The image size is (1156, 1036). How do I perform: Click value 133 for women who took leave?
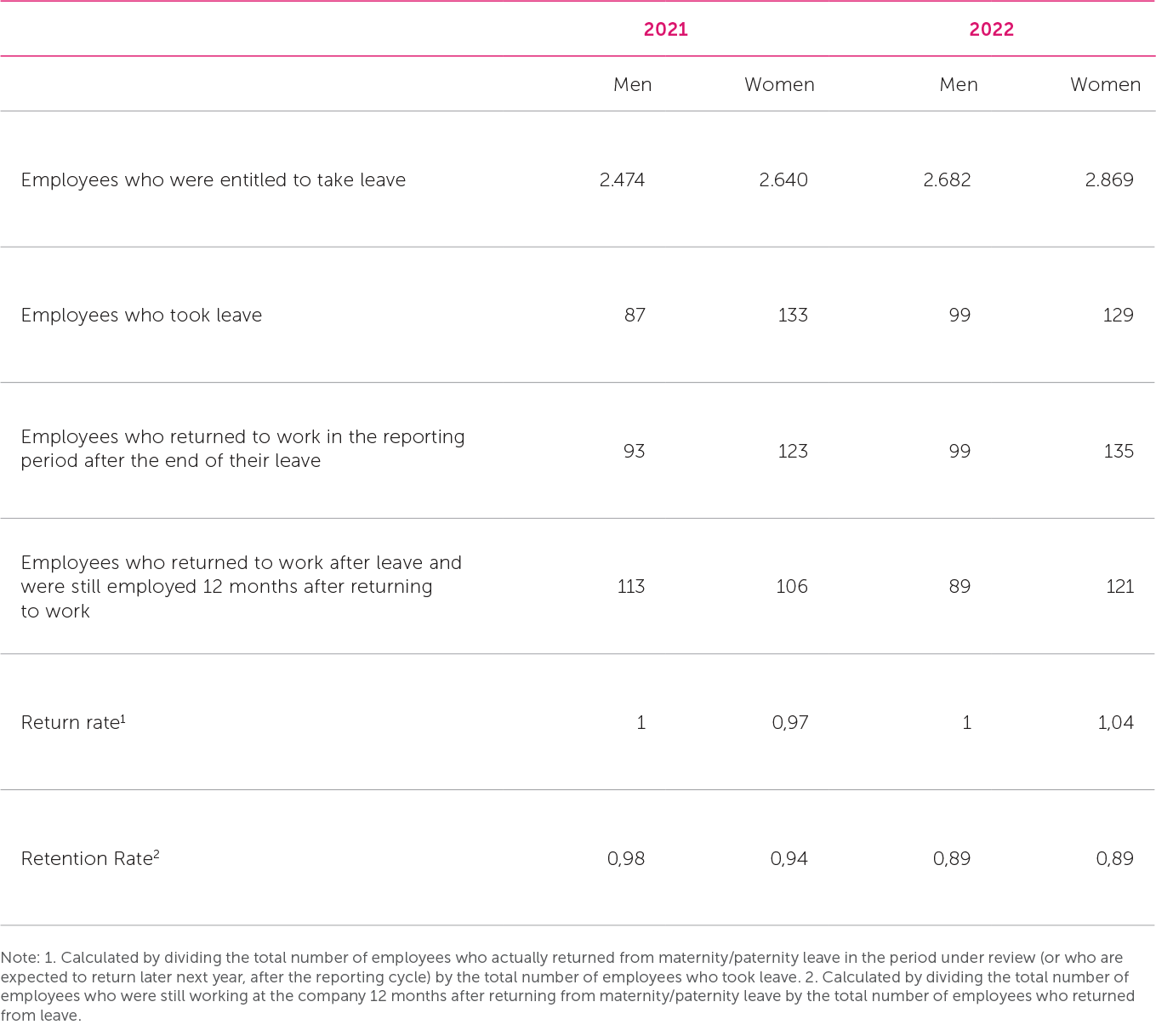[x=792, y=316]
